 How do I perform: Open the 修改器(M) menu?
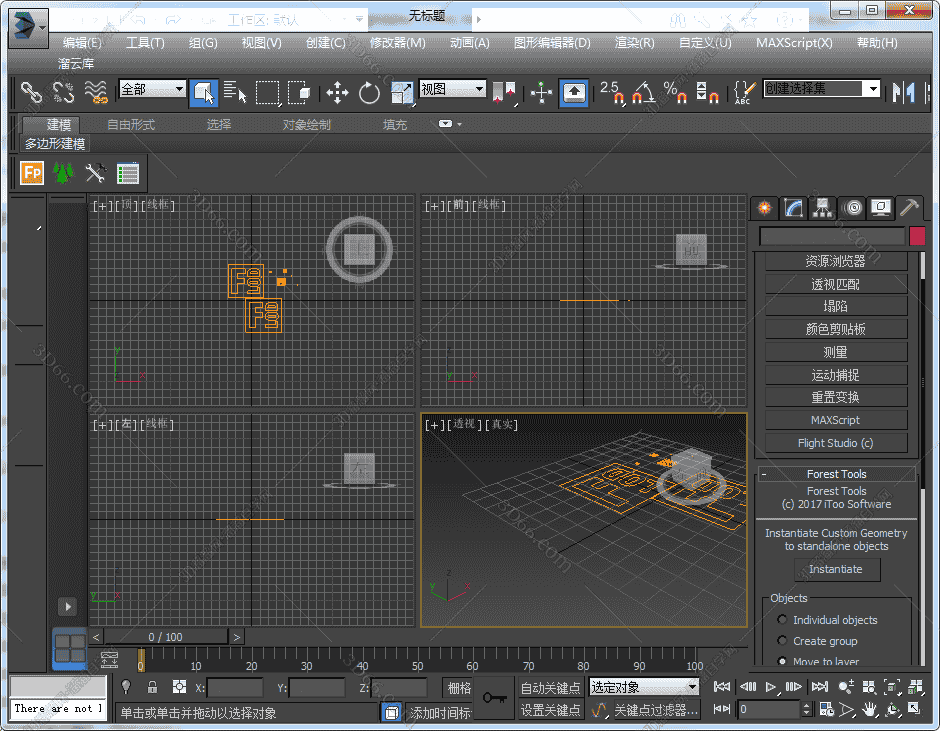click(x=397, y=43)
